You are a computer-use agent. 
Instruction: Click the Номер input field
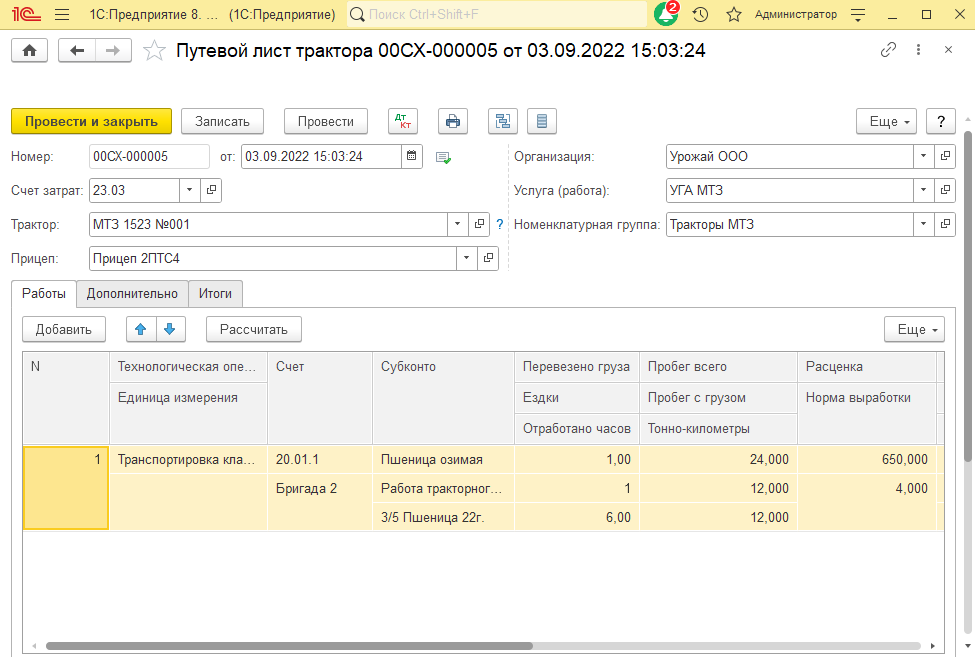pos(148,156)
